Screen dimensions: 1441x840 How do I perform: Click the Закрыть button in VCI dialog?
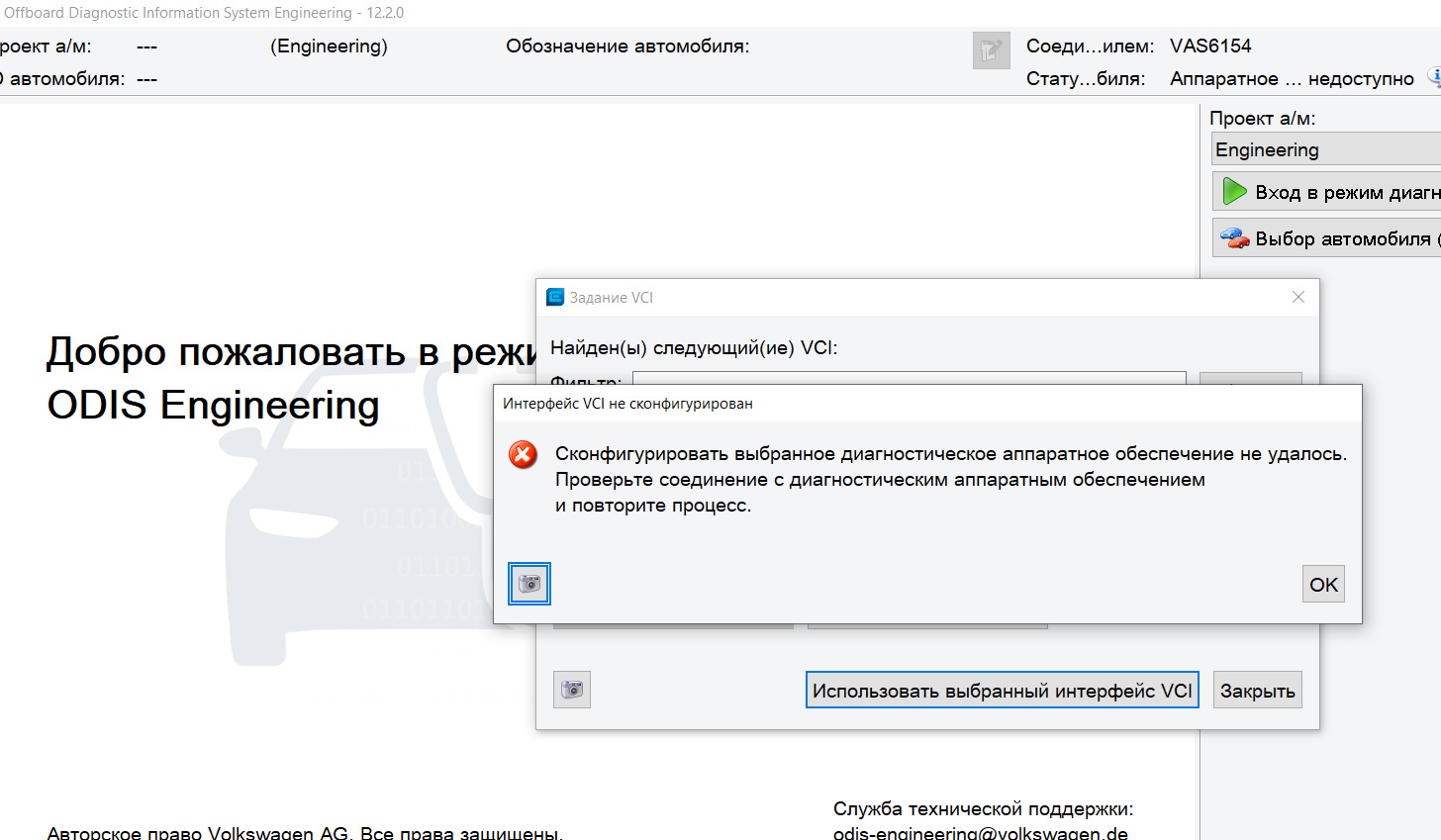(x=1258, y=690)
